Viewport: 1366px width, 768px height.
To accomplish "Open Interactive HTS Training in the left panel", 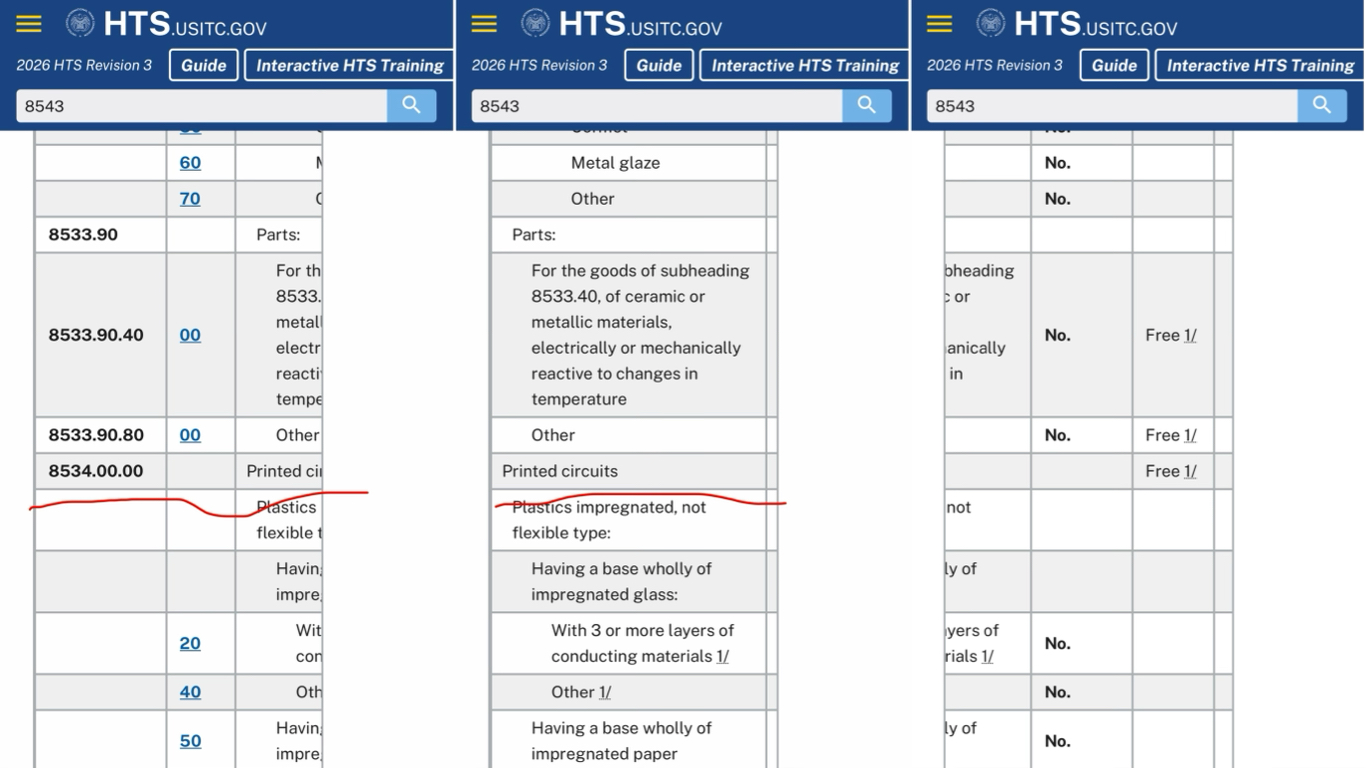I will (x=349, y=65).
